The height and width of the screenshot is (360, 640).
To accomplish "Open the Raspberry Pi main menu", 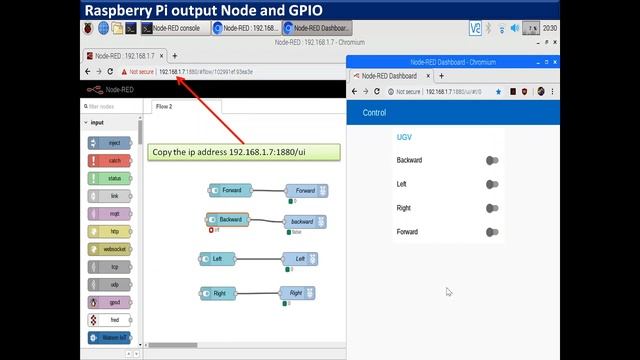I will point(88,29).
